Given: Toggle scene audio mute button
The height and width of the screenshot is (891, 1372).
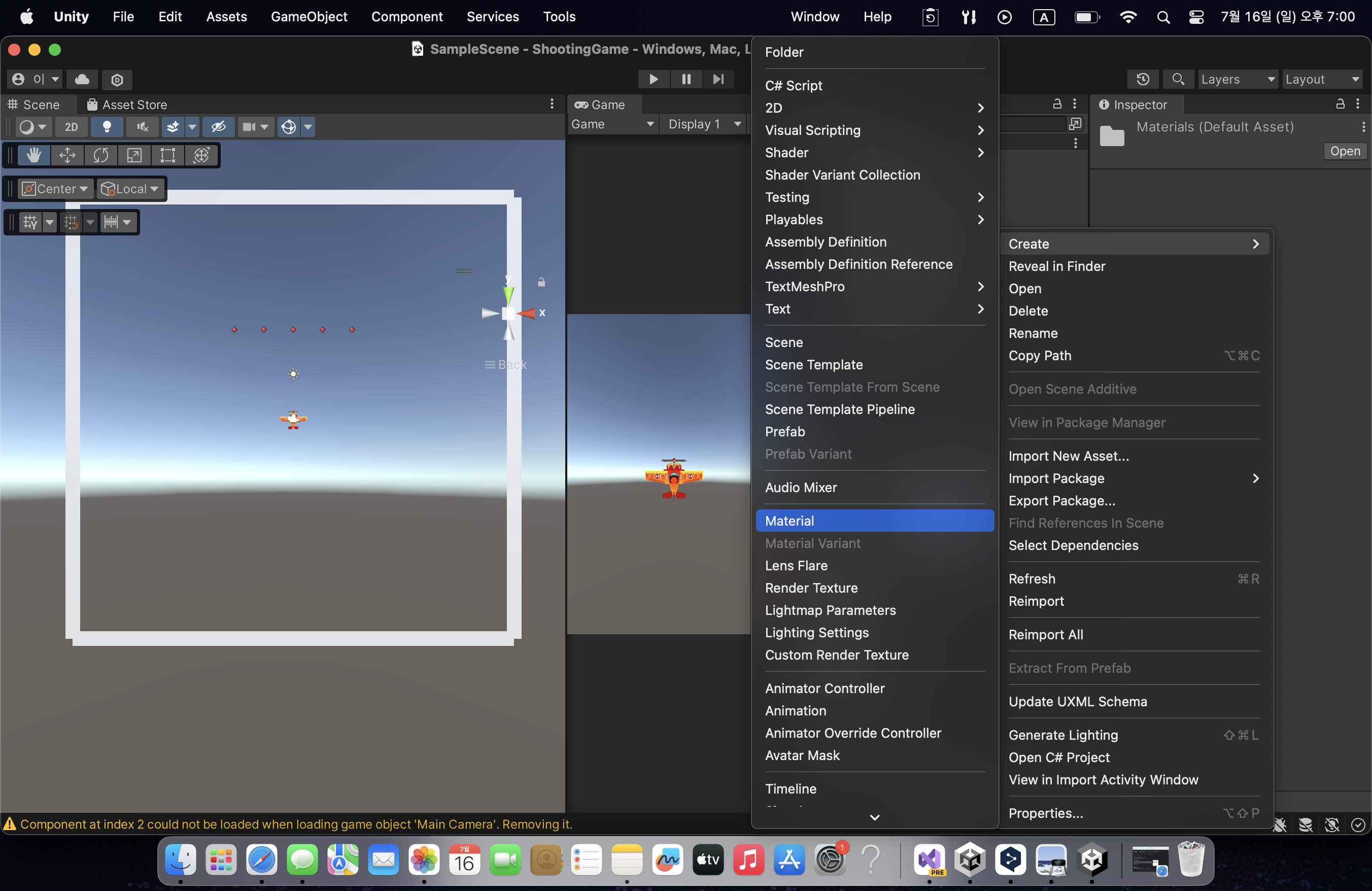Looking at the screenshot, I should pos(143,127).
